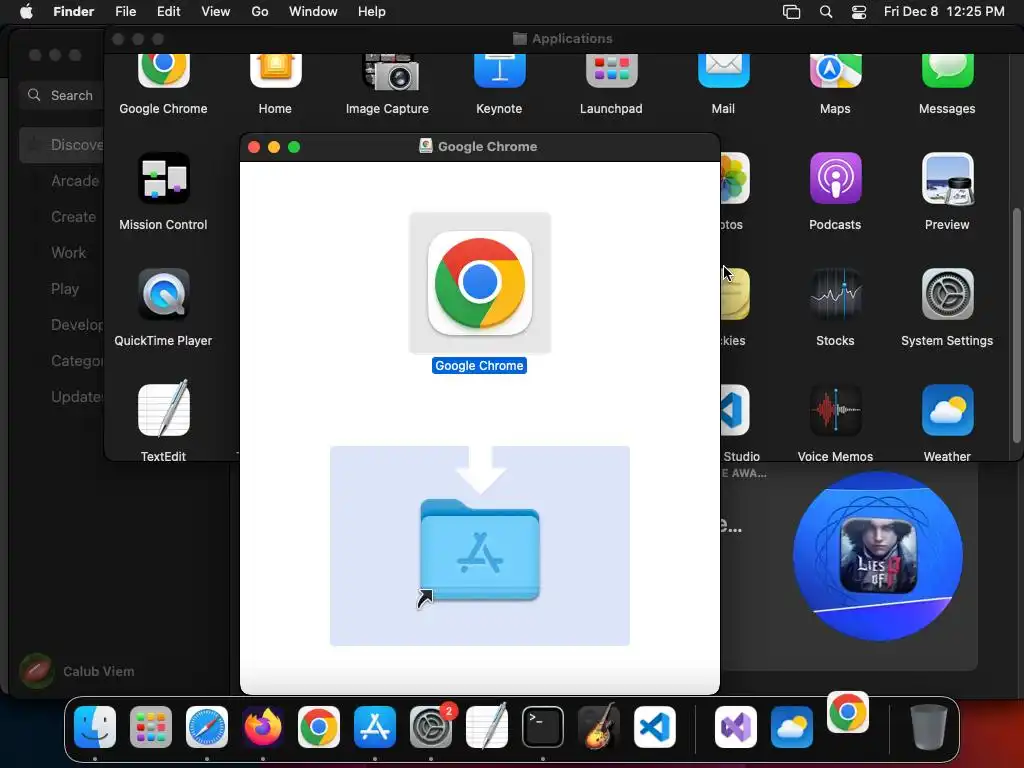1024x768 pixels.
Task: Open Trash in the Dock
Action: [929, 727]
